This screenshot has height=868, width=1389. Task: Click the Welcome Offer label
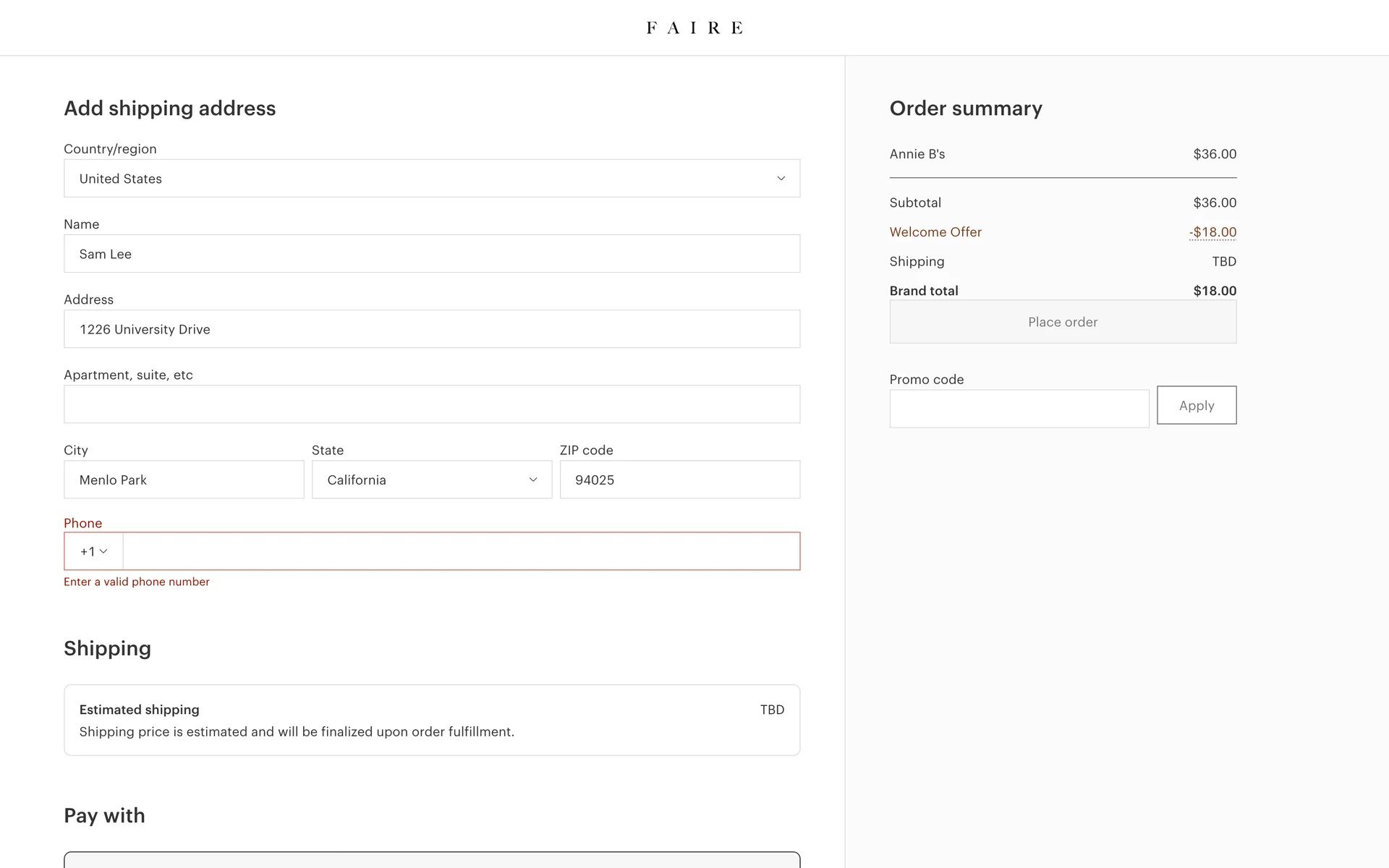pyautogui.click(x=935, y=232)
